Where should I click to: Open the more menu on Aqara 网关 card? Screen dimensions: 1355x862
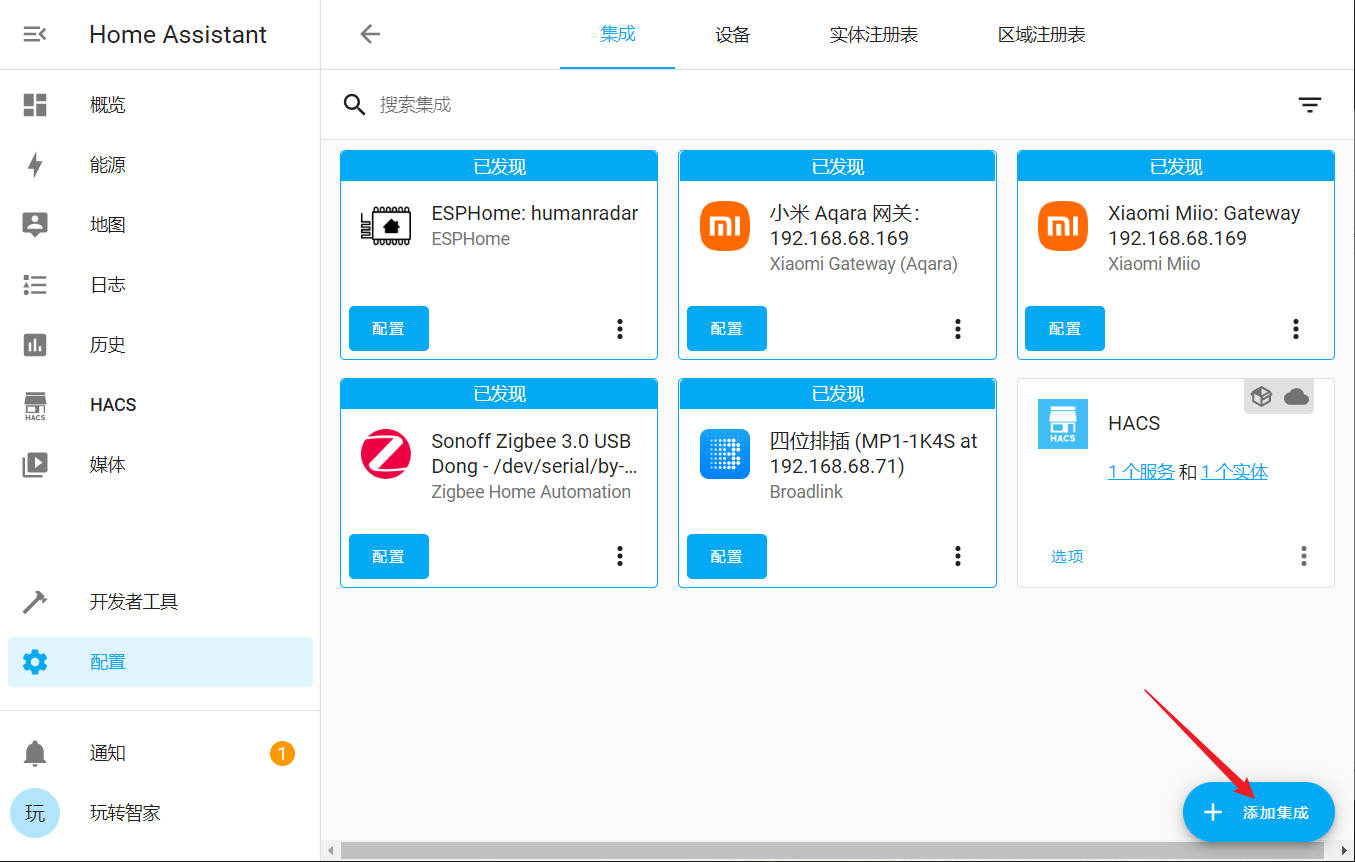(x=958, y=328)
